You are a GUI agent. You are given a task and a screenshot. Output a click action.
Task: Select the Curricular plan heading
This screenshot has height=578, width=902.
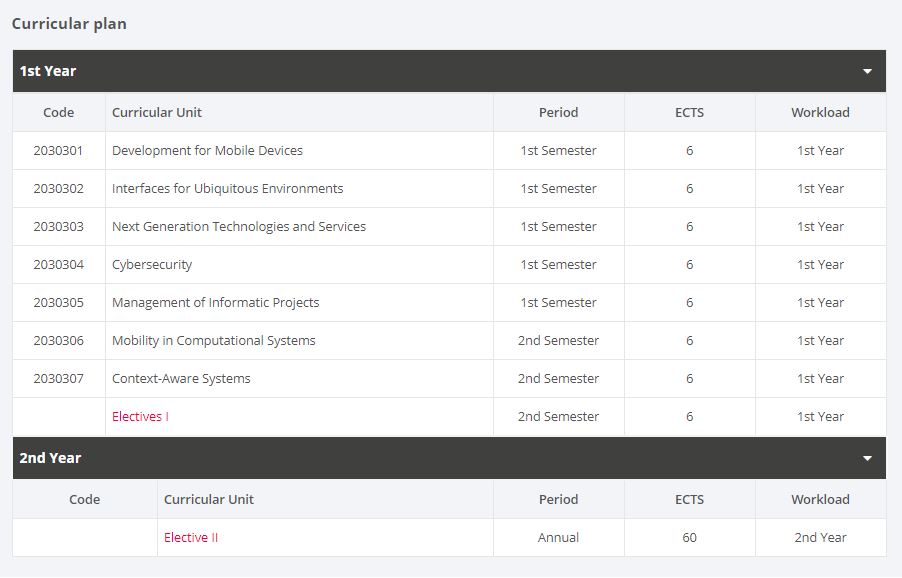pyautogui.click(x=69, y=24)
